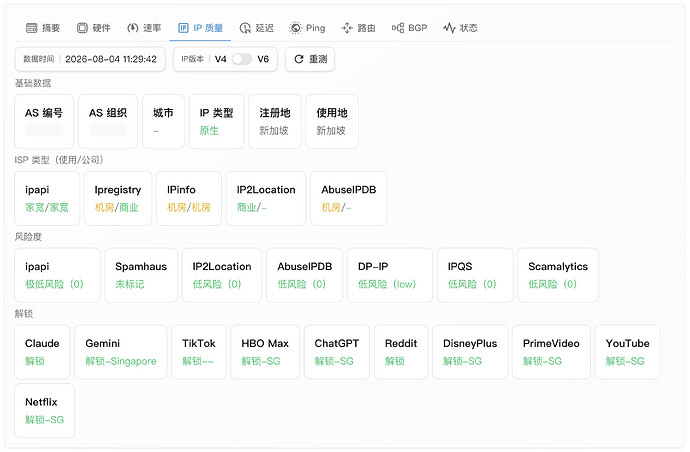The width and height of the screenshot is (690, 452).
Task: Click the Ping target icon
Action: 296,28
